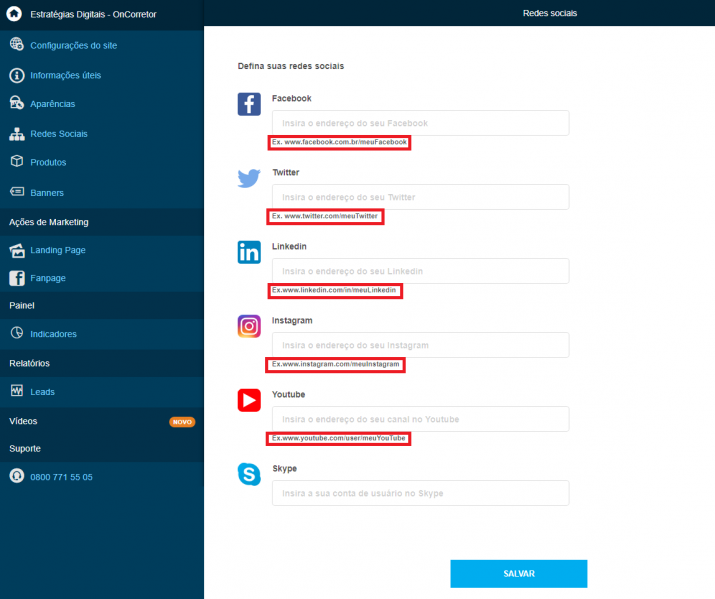Focus the Skype user account field
This screenshot has width=715, height=599.
[x=420, y=493]
